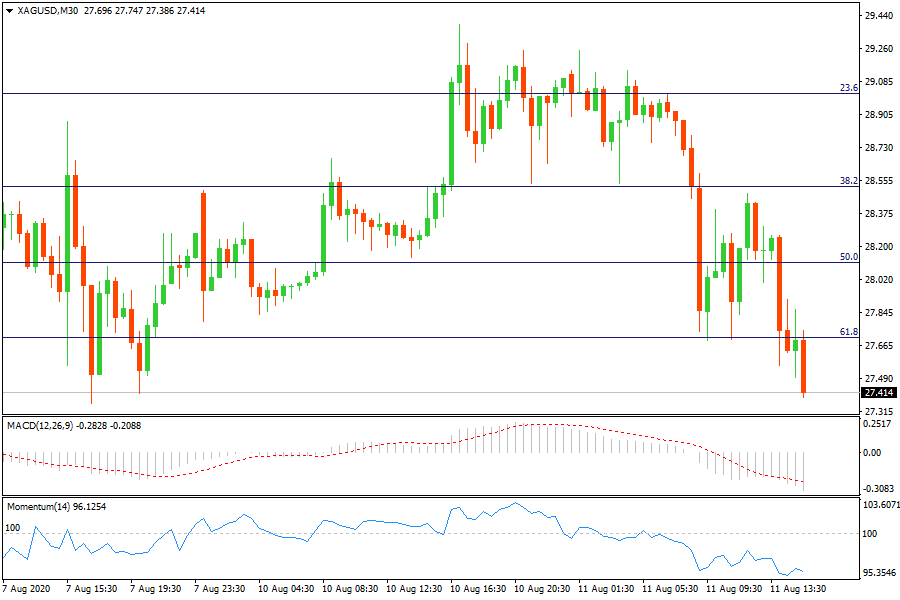This screenshot has width=900, height=600.
Task: Click the 103.6071 Momentum scale value
Action: click(x=878, y=506)
